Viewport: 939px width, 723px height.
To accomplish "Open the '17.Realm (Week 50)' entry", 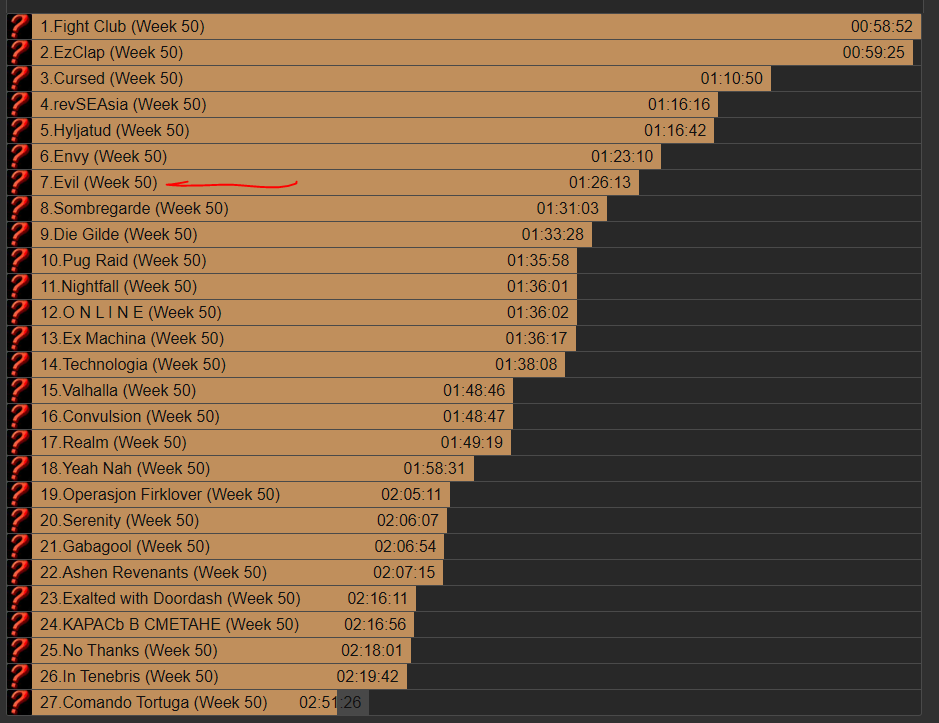I will 113,442.
